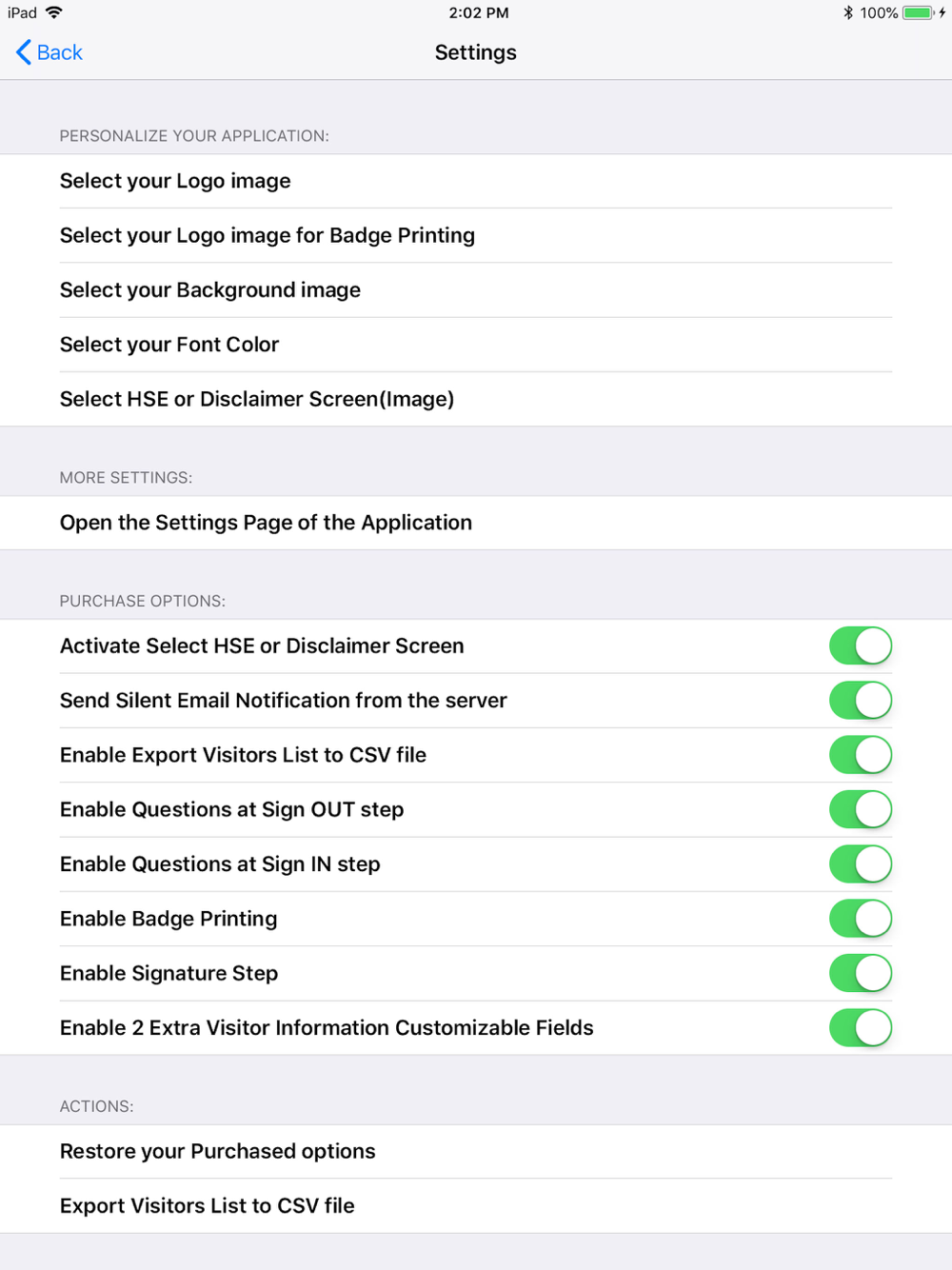Select HSE or Disclaimer Screen(Image) row

476,399
